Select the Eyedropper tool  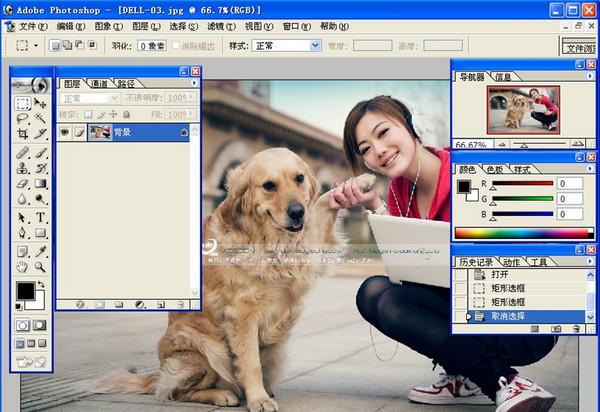pos(40,251)
